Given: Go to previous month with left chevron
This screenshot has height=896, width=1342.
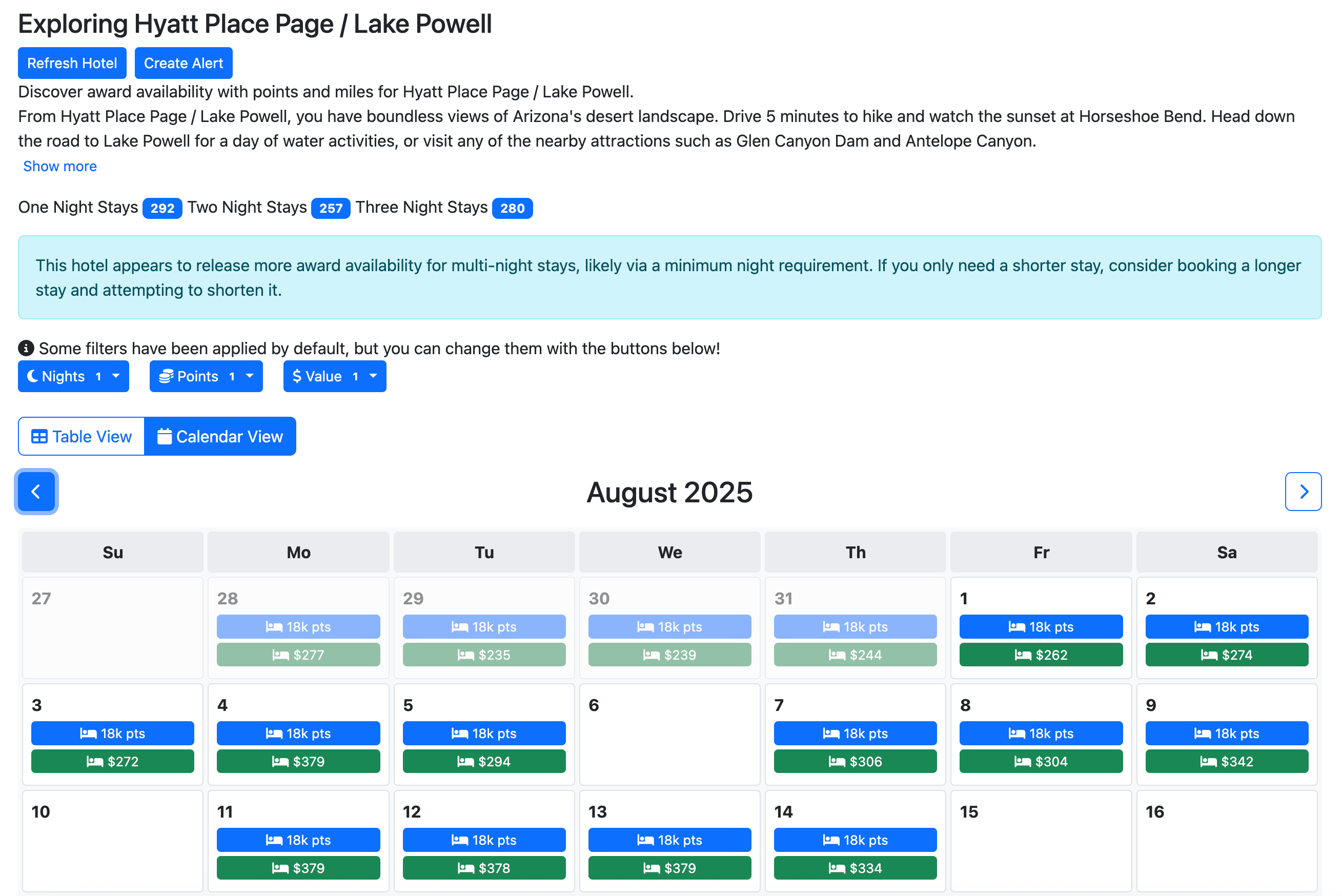Looking at the screenshot, I should 36,492.
